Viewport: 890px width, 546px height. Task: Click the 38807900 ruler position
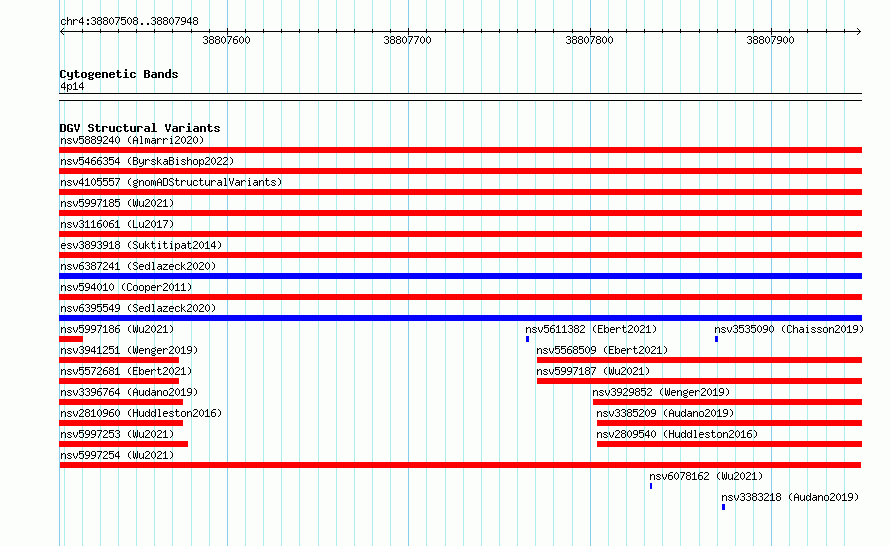coord(770,40)
